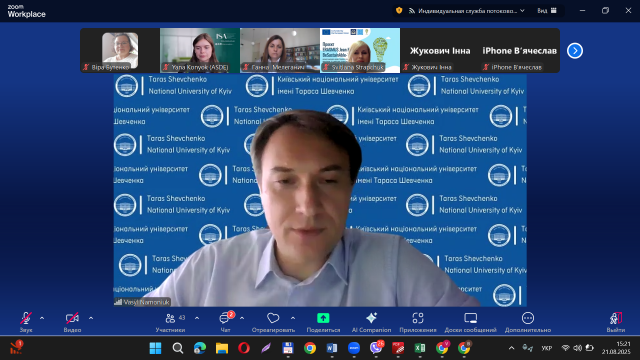
Task: Show hidden system tray icons
Action: tap(511, 348)
